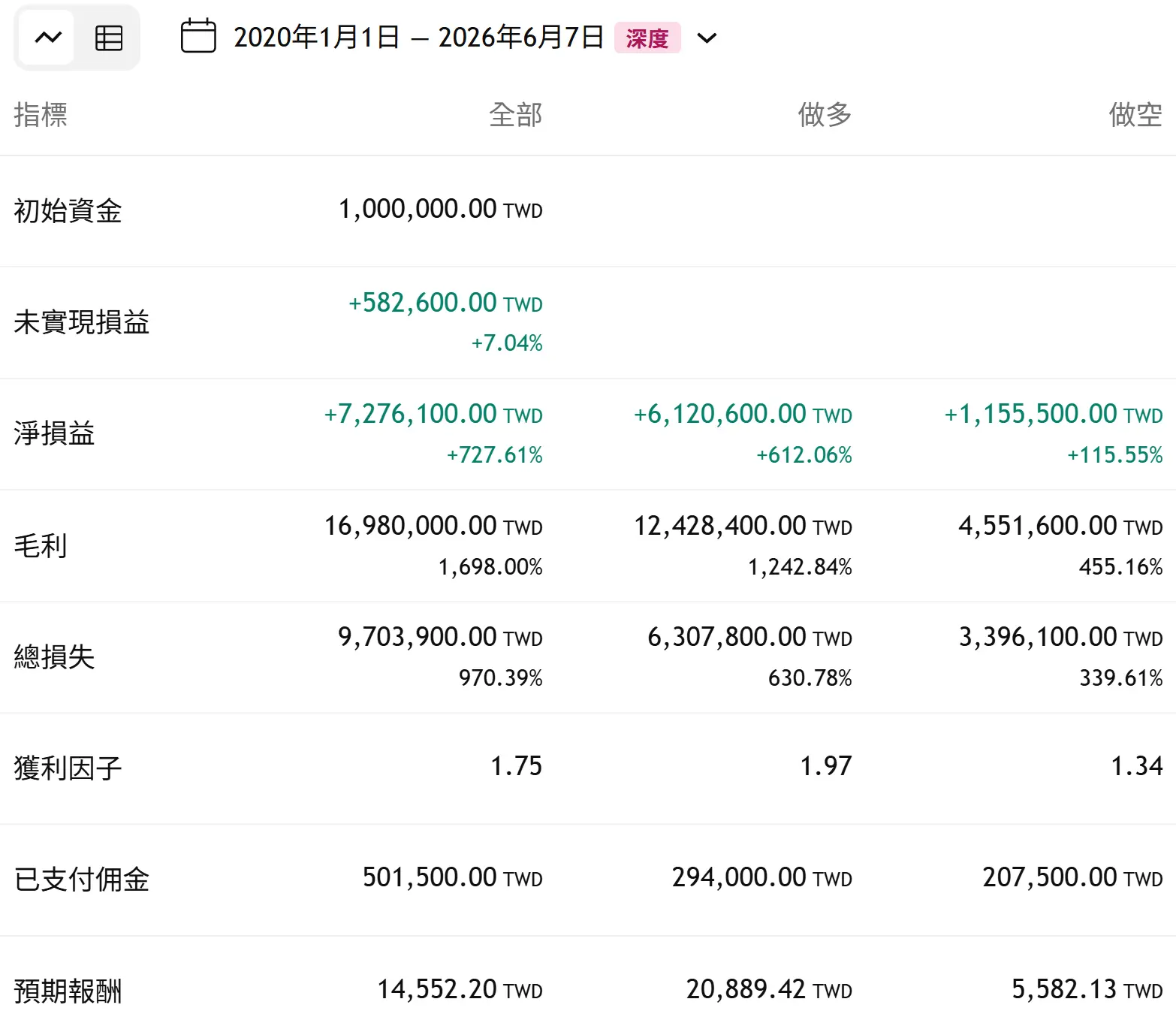Screen dimensions: 1176x1017
Task: Click the 毛利 row label
Action: pos(41,546)
